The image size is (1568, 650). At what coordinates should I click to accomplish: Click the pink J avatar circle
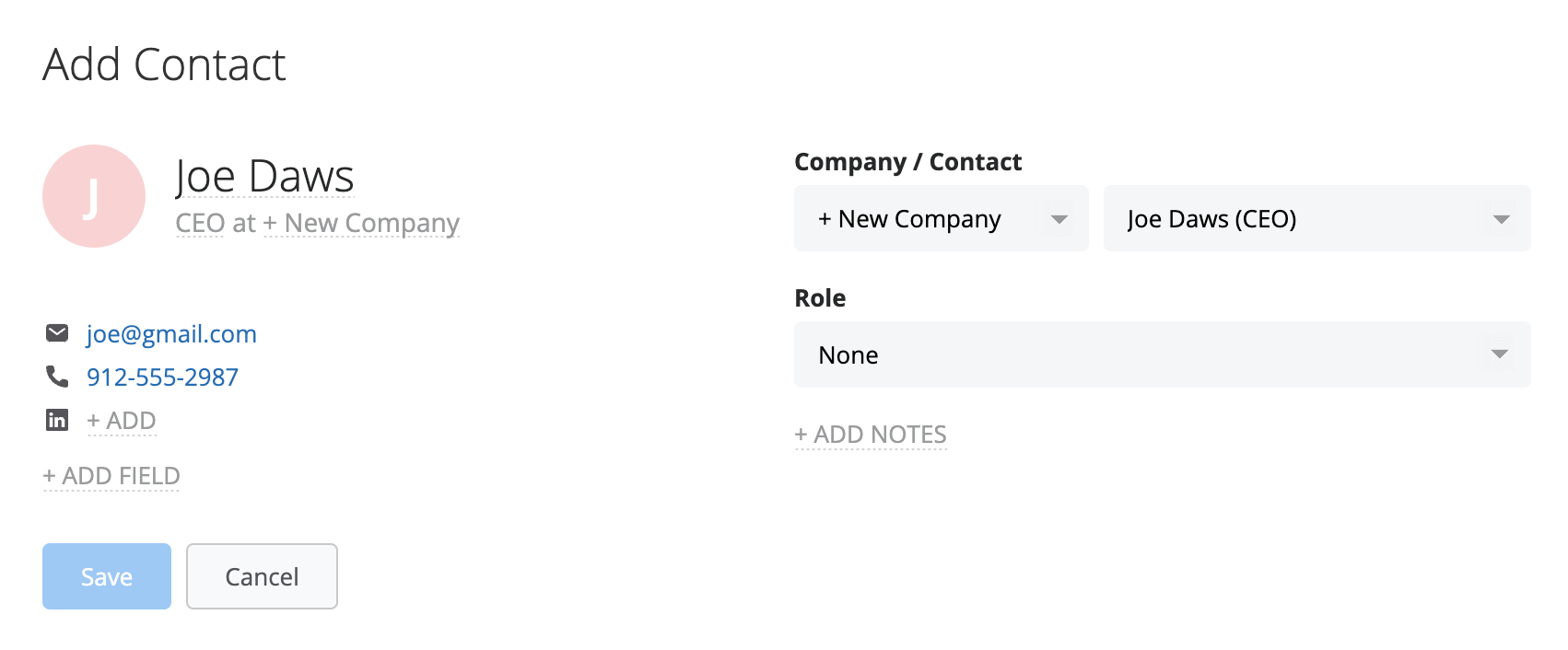point(94,196)
